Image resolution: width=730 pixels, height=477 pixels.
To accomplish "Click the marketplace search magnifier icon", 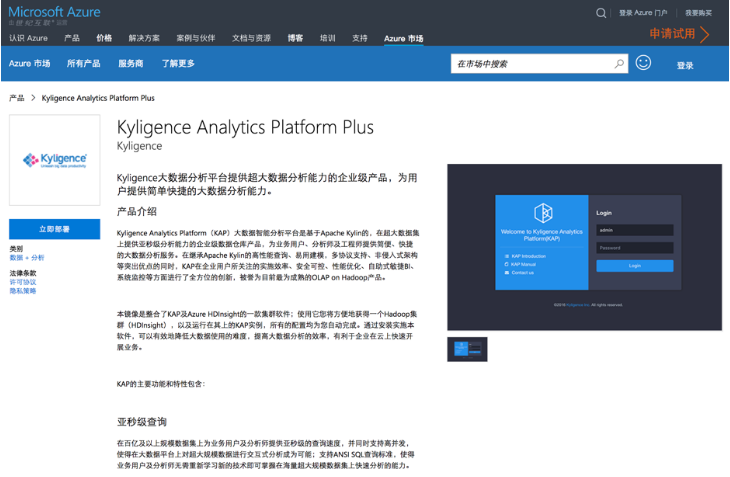I will click(619, 64).
